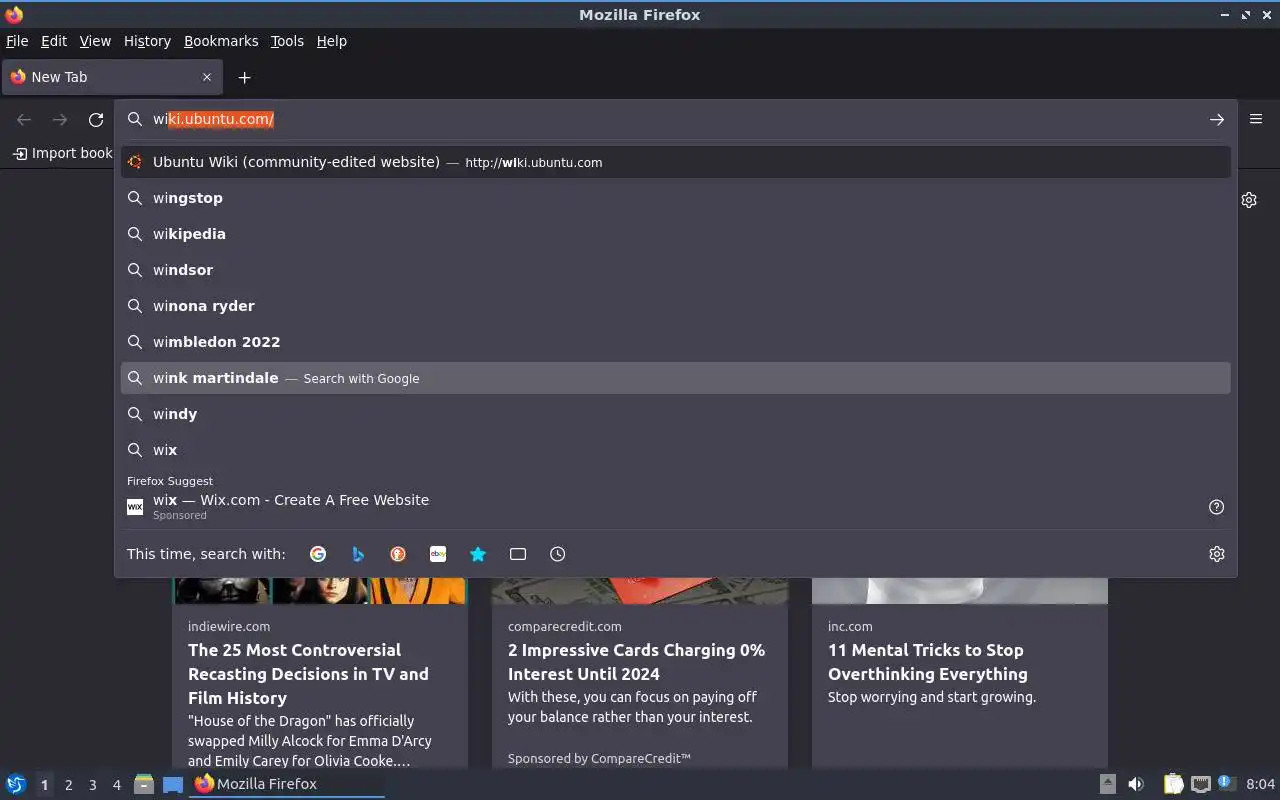The image size is (1280, 800).
Task: Switch to workspace 4
Action: [x=116, y=785]
